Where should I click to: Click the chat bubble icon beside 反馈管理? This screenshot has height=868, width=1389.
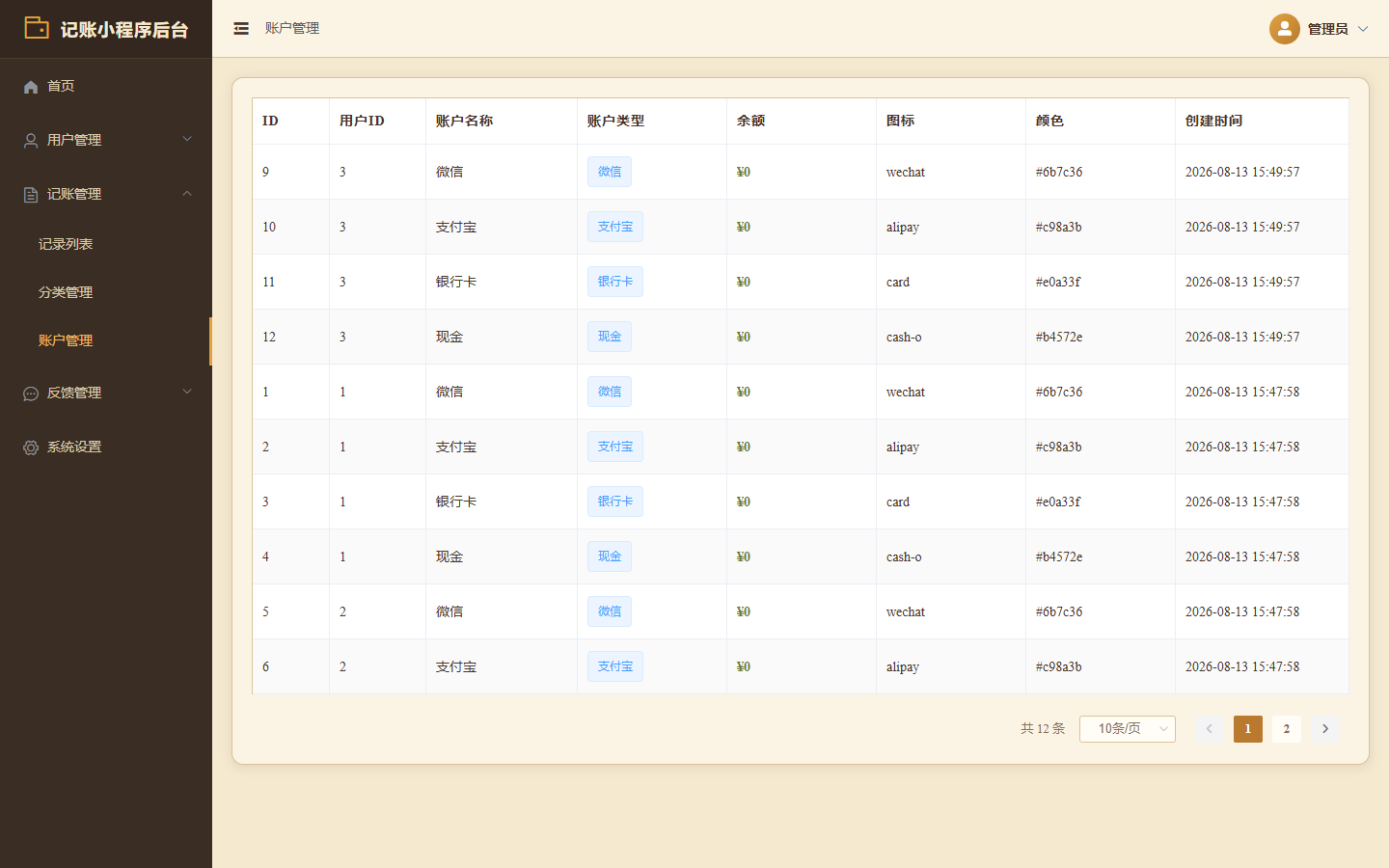[31, 393]
